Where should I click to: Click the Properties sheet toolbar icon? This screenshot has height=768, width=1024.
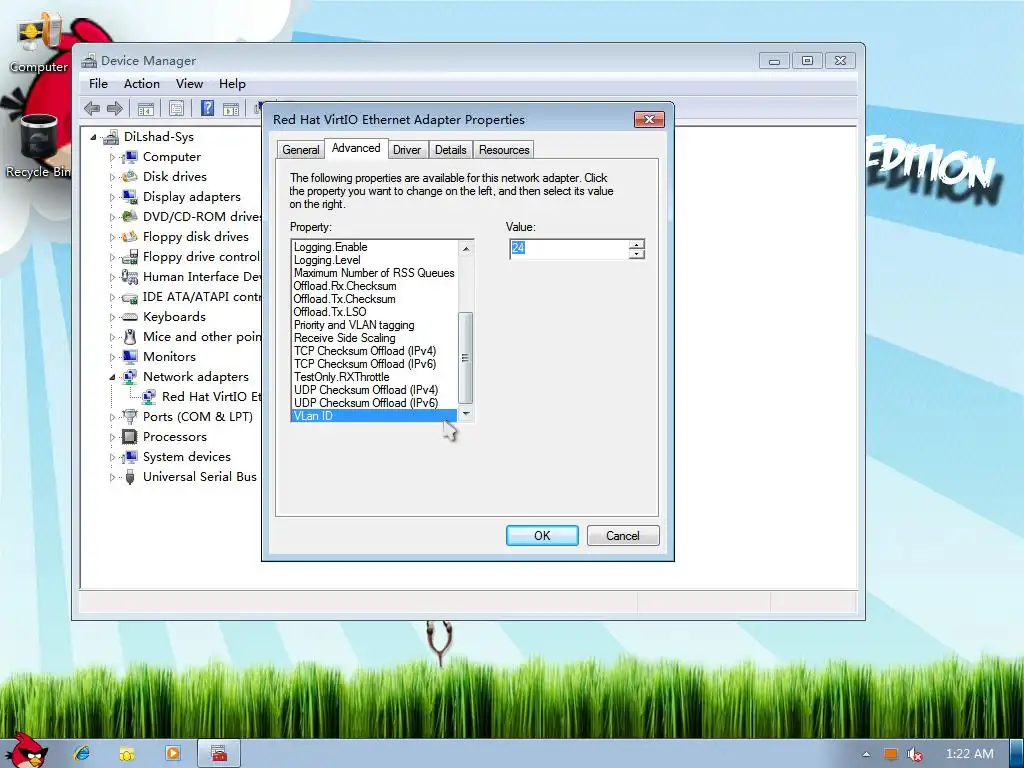pos(176,108)
